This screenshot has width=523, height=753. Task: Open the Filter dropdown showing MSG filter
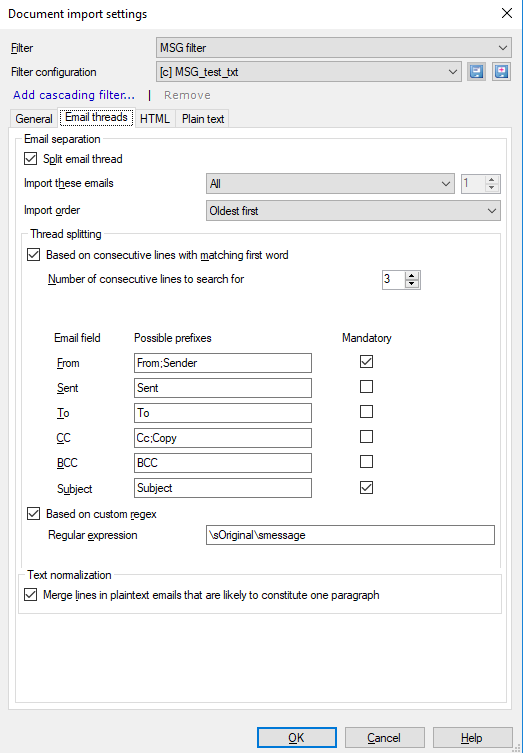point(333,48)
